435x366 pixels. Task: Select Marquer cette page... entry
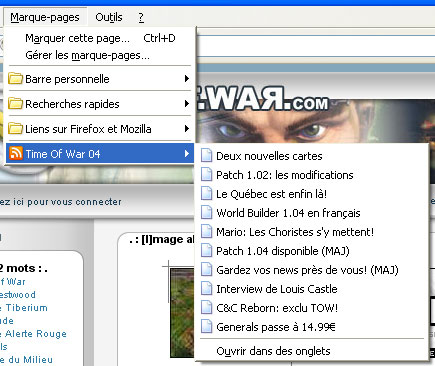click(x=100, y=38)
